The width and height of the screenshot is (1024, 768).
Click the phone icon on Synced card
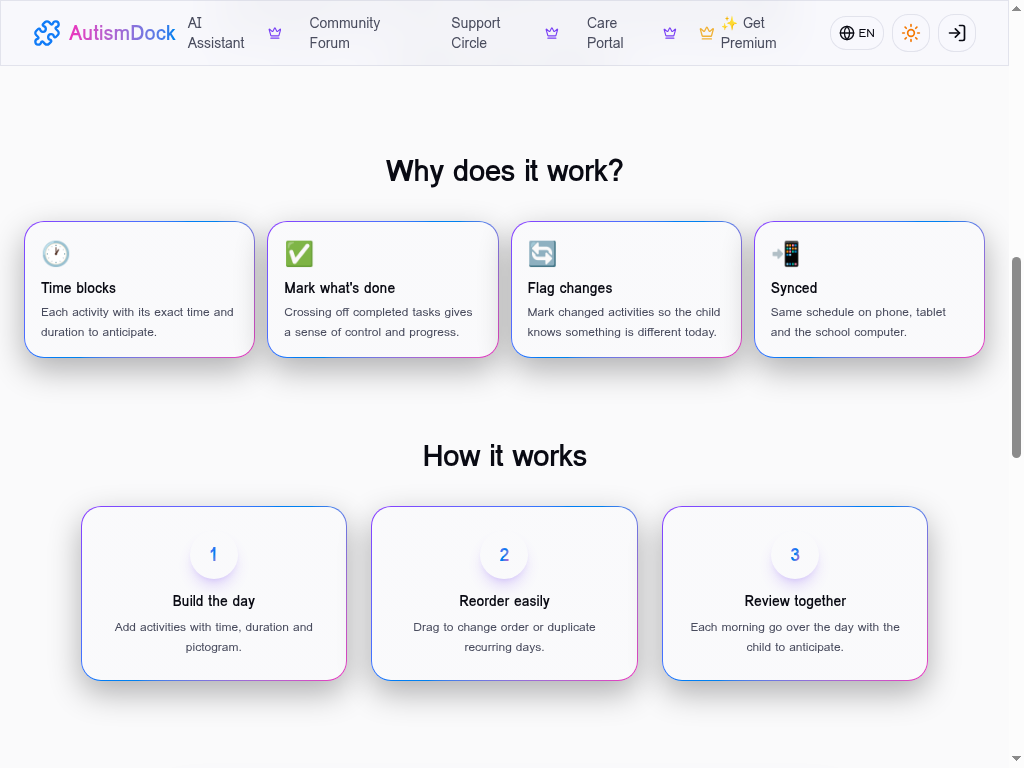click(x=786, y=253)
